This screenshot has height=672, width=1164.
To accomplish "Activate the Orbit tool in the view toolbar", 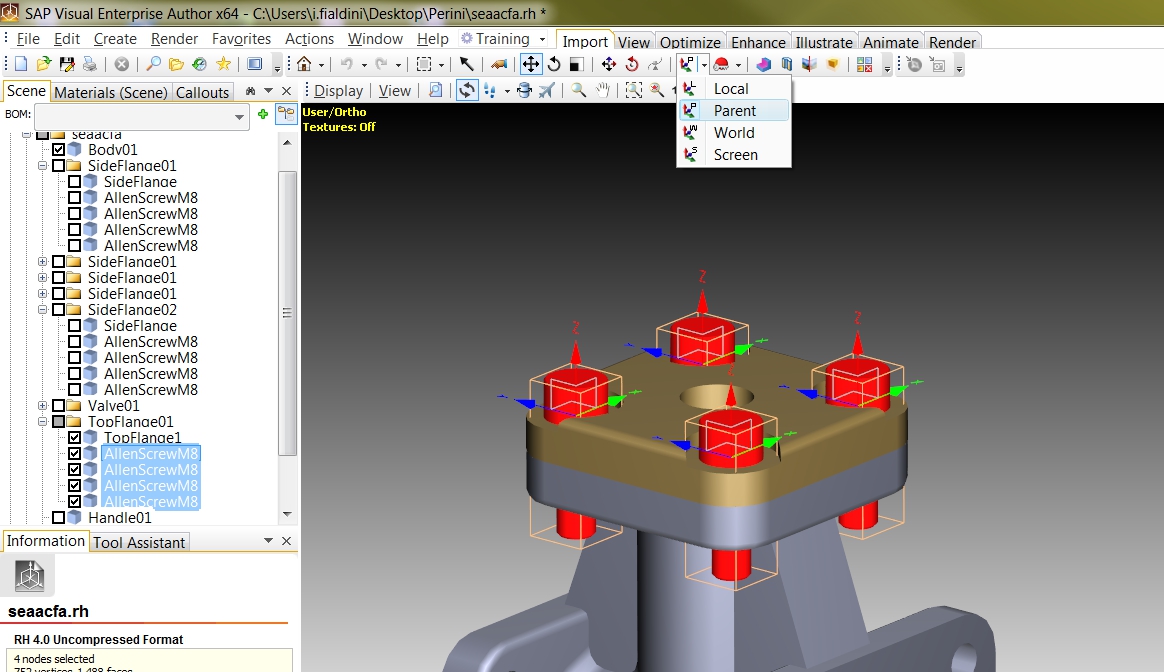I will [x=467, y=91].
